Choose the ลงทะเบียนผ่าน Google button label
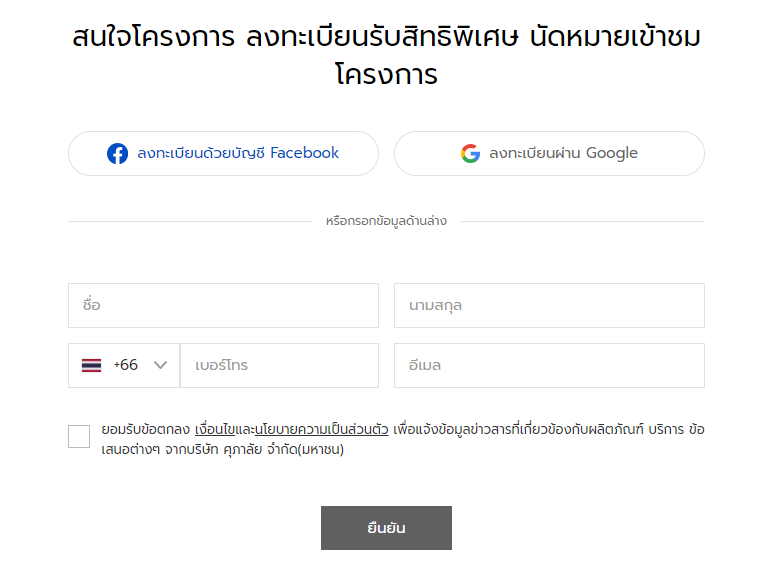Screen dimensions: 768x581 [x=563, y=153]
